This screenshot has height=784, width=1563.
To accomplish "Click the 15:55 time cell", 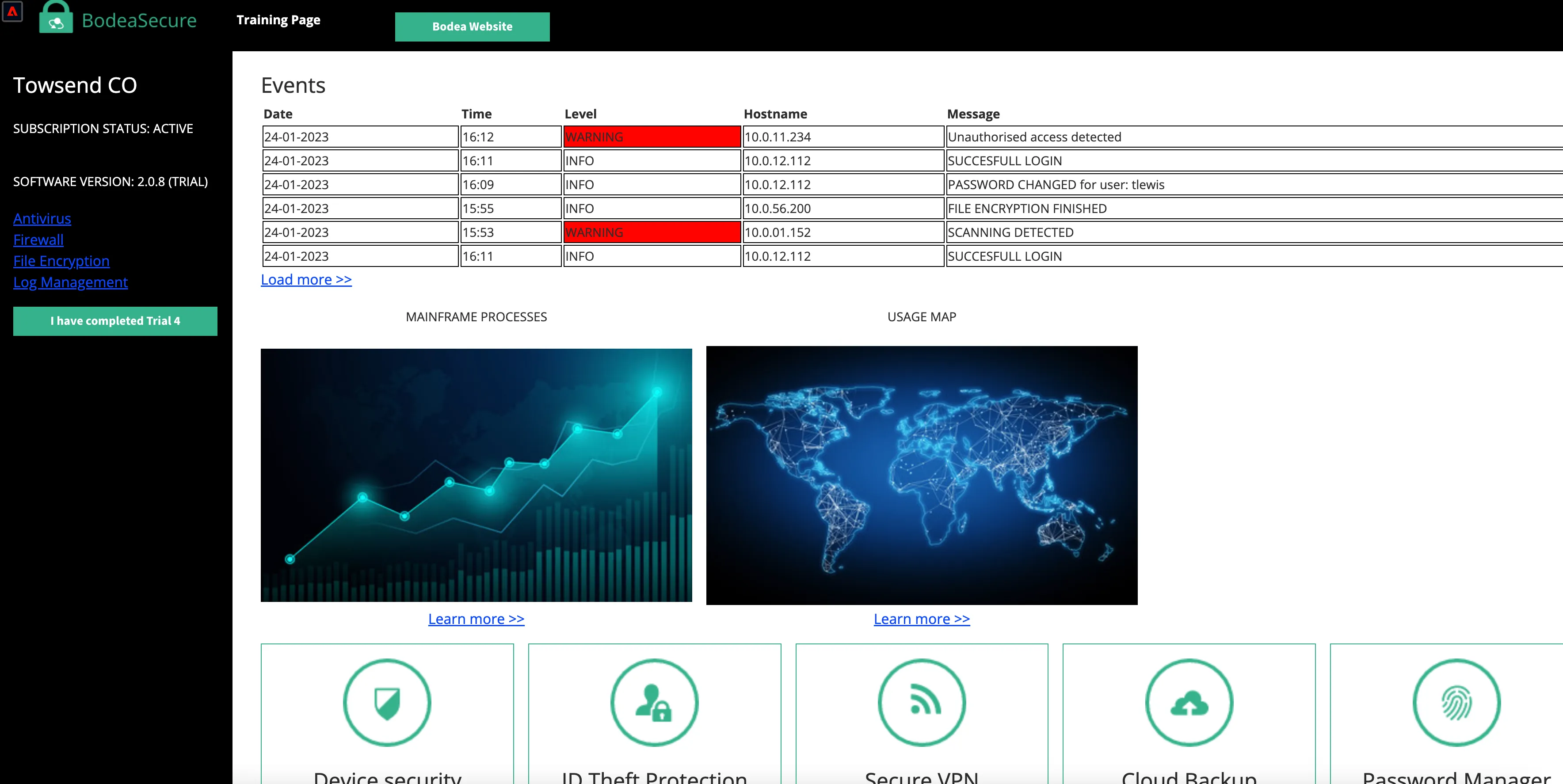I will (x=511, y=209).
